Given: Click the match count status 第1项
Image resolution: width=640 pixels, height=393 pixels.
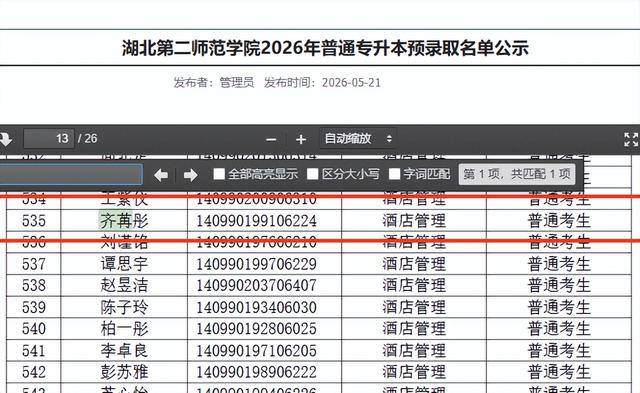Looking at the screenshot, I should pos(517,175).
